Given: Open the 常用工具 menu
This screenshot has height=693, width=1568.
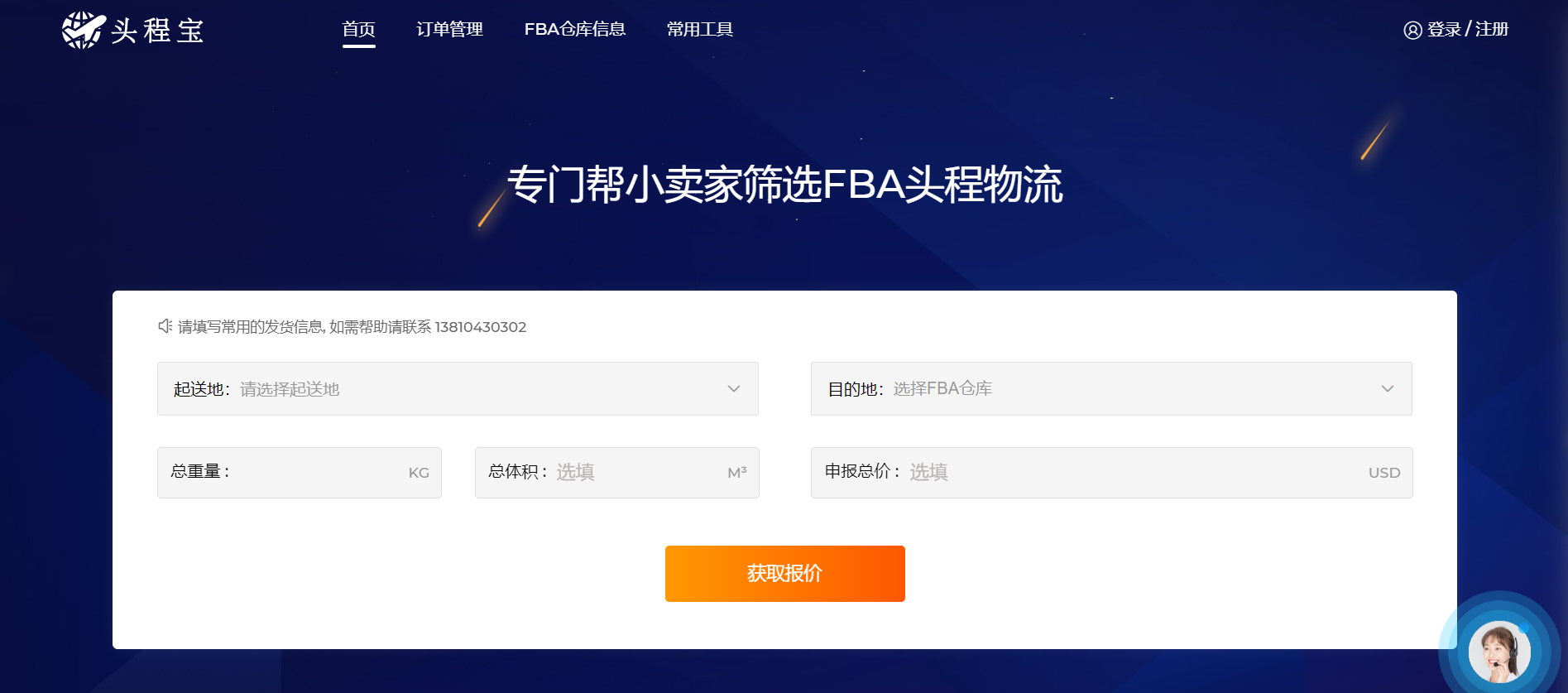Looking at the screenshot, I should point(700,30).
